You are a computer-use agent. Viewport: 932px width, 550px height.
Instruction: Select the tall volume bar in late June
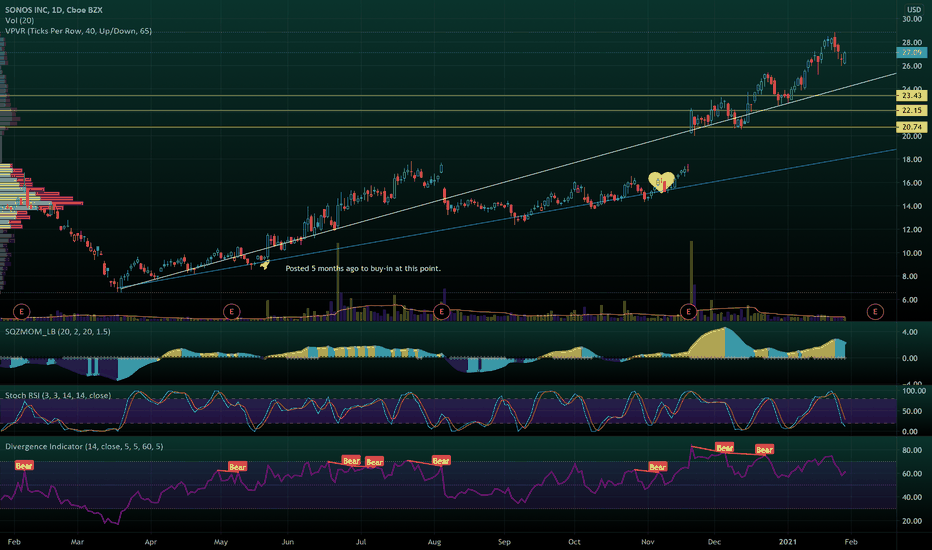pos(338,282)
